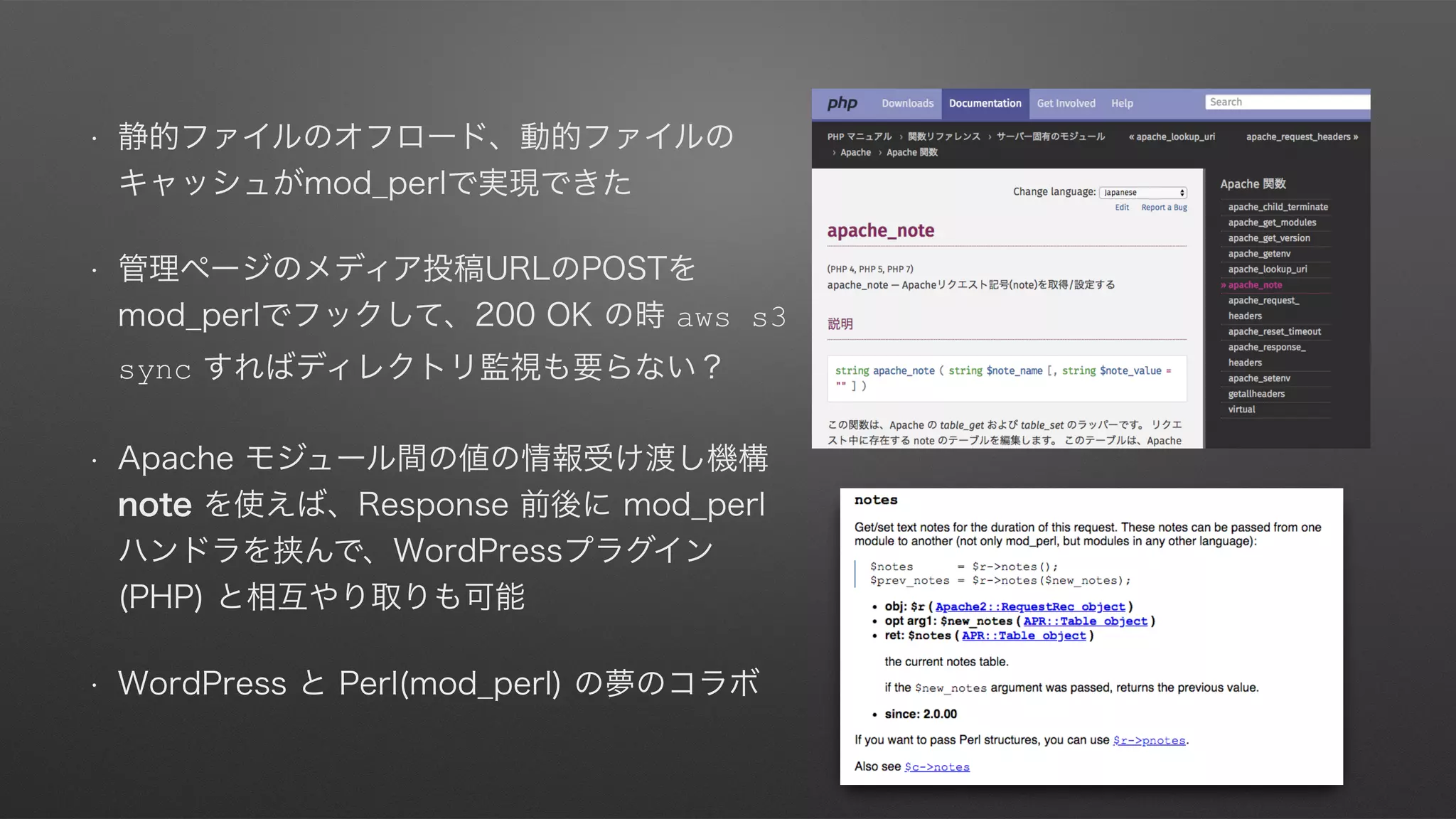This screenshot has height=819, width=1456.
Task: Click the $r->pnotes link
Action: coord(1149,740)
